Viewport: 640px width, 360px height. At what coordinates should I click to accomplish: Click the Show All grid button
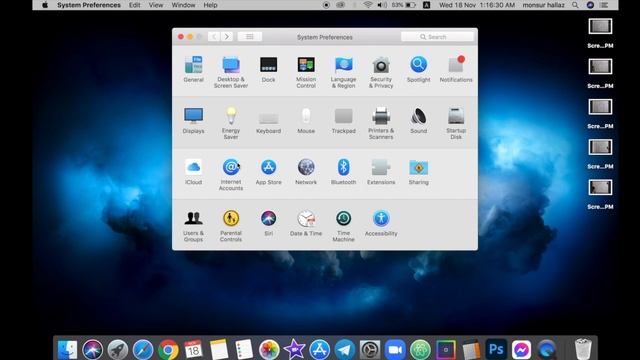[249, 37]
